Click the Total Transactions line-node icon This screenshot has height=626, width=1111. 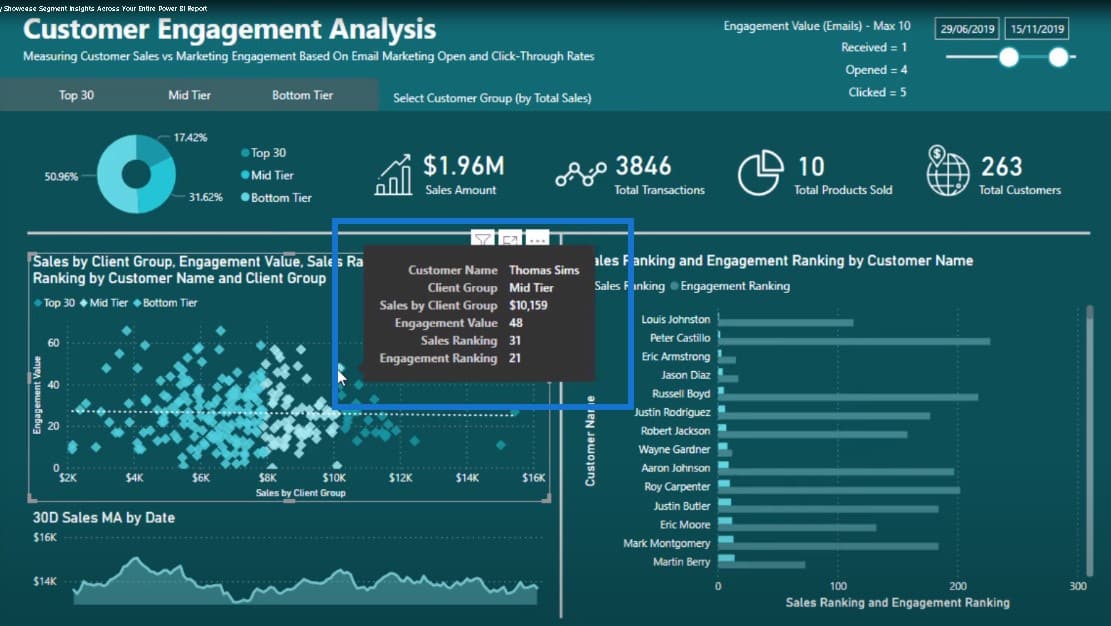[x=580, y=173]
